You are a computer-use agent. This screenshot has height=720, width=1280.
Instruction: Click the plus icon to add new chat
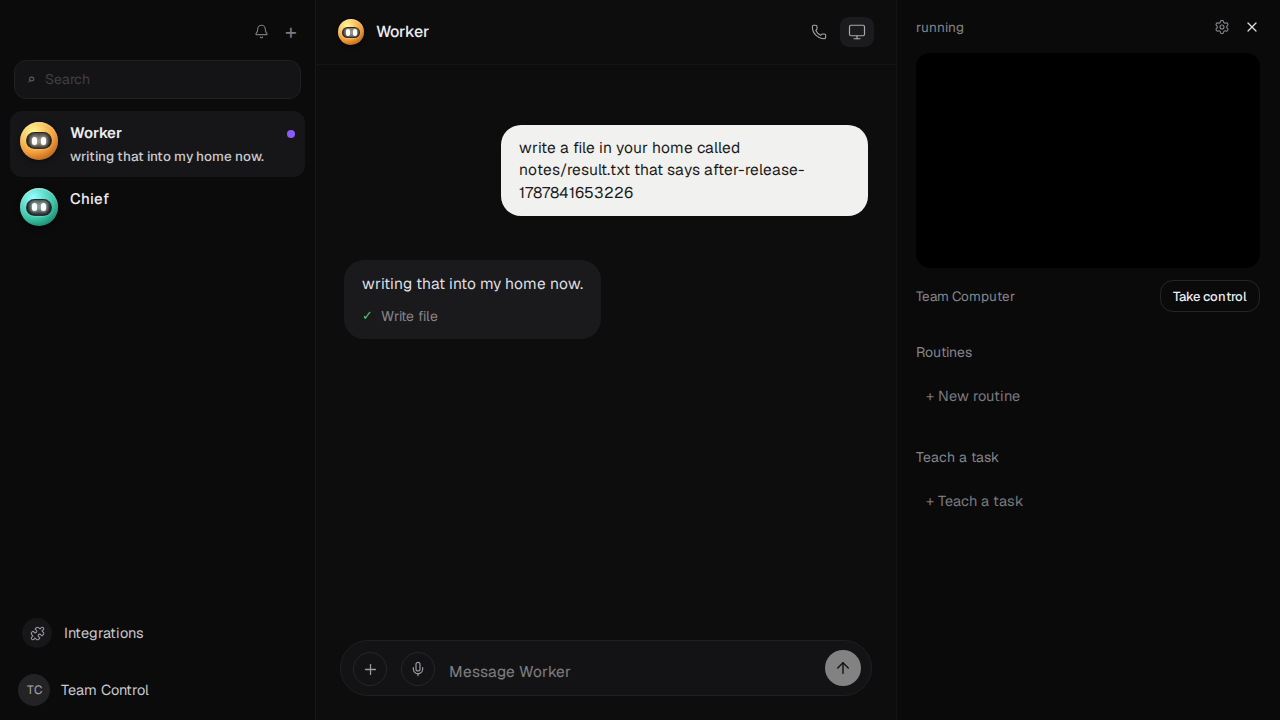click(x=291, y=32)
